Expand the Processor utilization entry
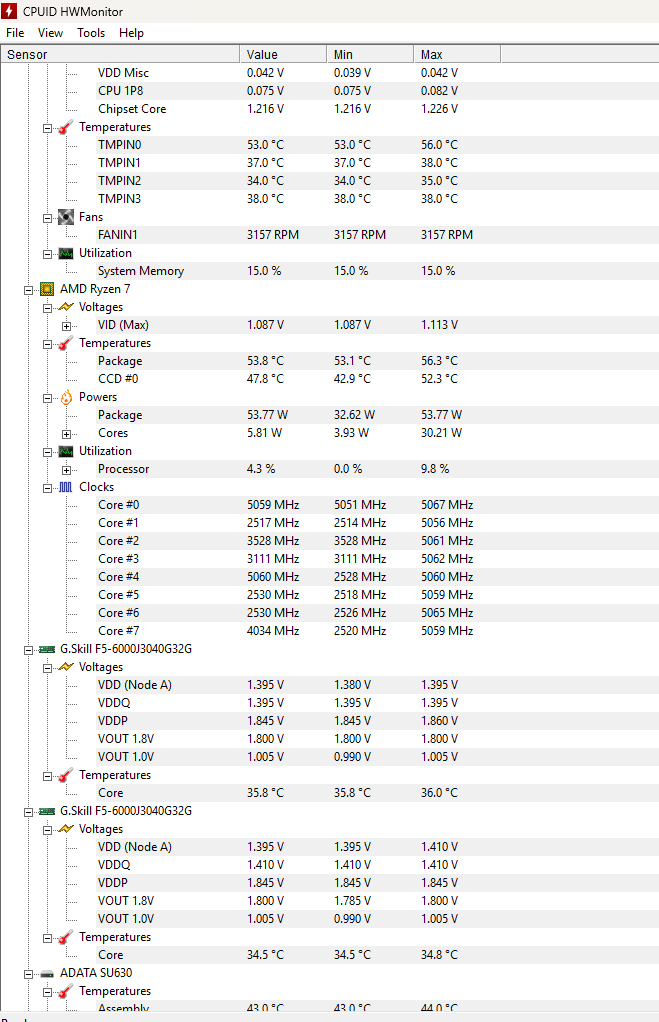Image resolution: width=659 pixels, height=1022 pixels. (x=66, y=469)
